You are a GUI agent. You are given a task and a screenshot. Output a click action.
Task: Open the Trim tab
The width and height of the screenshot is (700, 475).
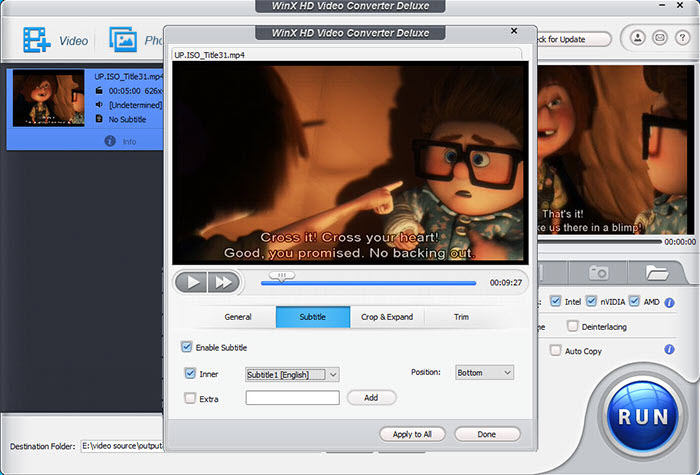tap(461, 317)
